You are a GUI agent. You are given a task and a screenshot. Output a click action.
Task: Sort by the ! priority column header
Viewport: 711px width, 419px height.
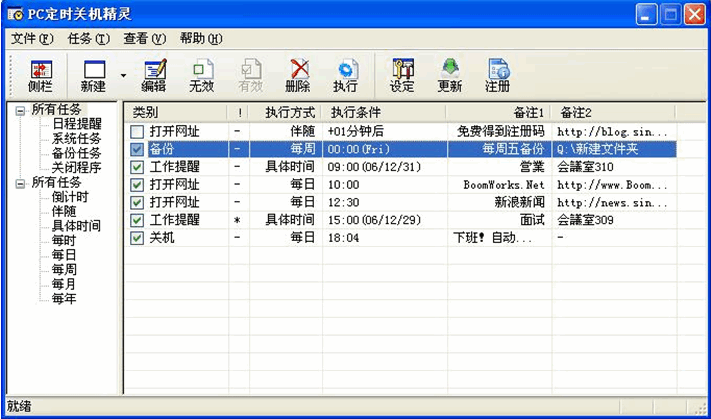pos(239,112)
